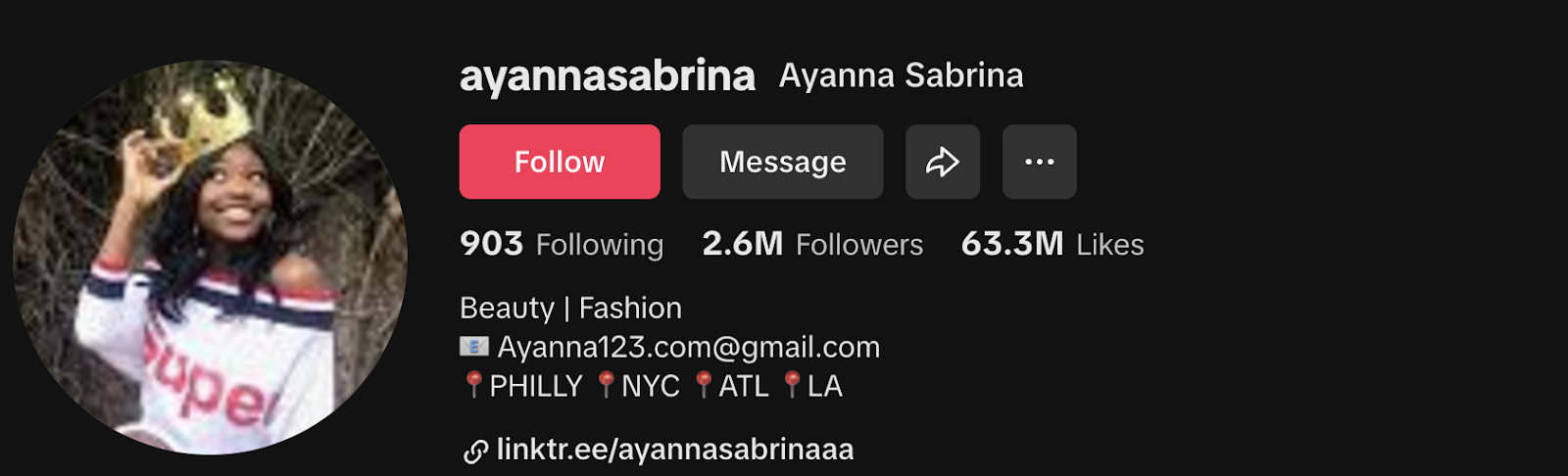Image resolution: width=1568 pixels, height=476 pixels.
Task: Select the Ayanna123.com@gmail.com email text
Action: [x=689, y=347]
